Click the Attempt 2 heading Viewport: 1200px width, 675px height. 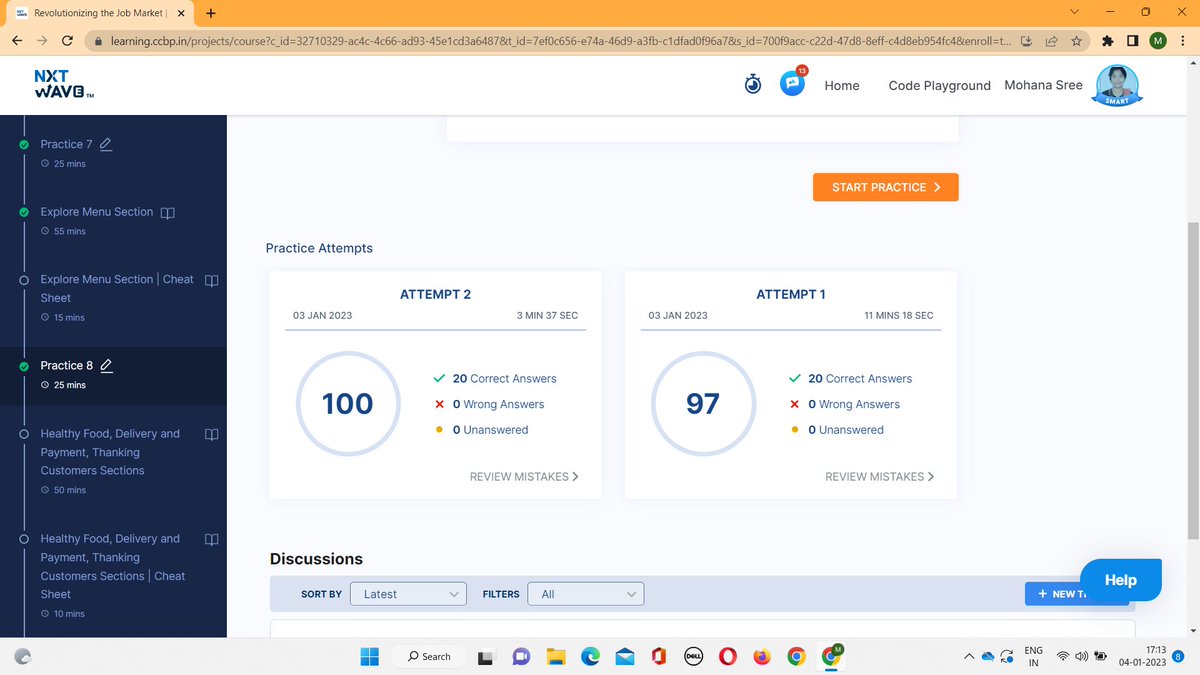(435, 294)
